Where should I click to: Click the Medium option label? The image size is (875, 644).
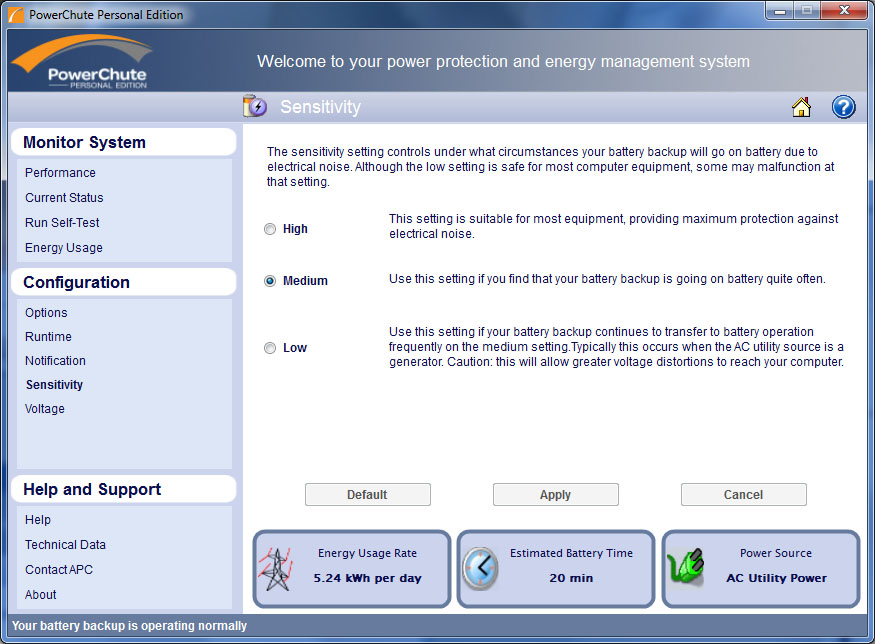pyautogui.click(x=305, y=281)
